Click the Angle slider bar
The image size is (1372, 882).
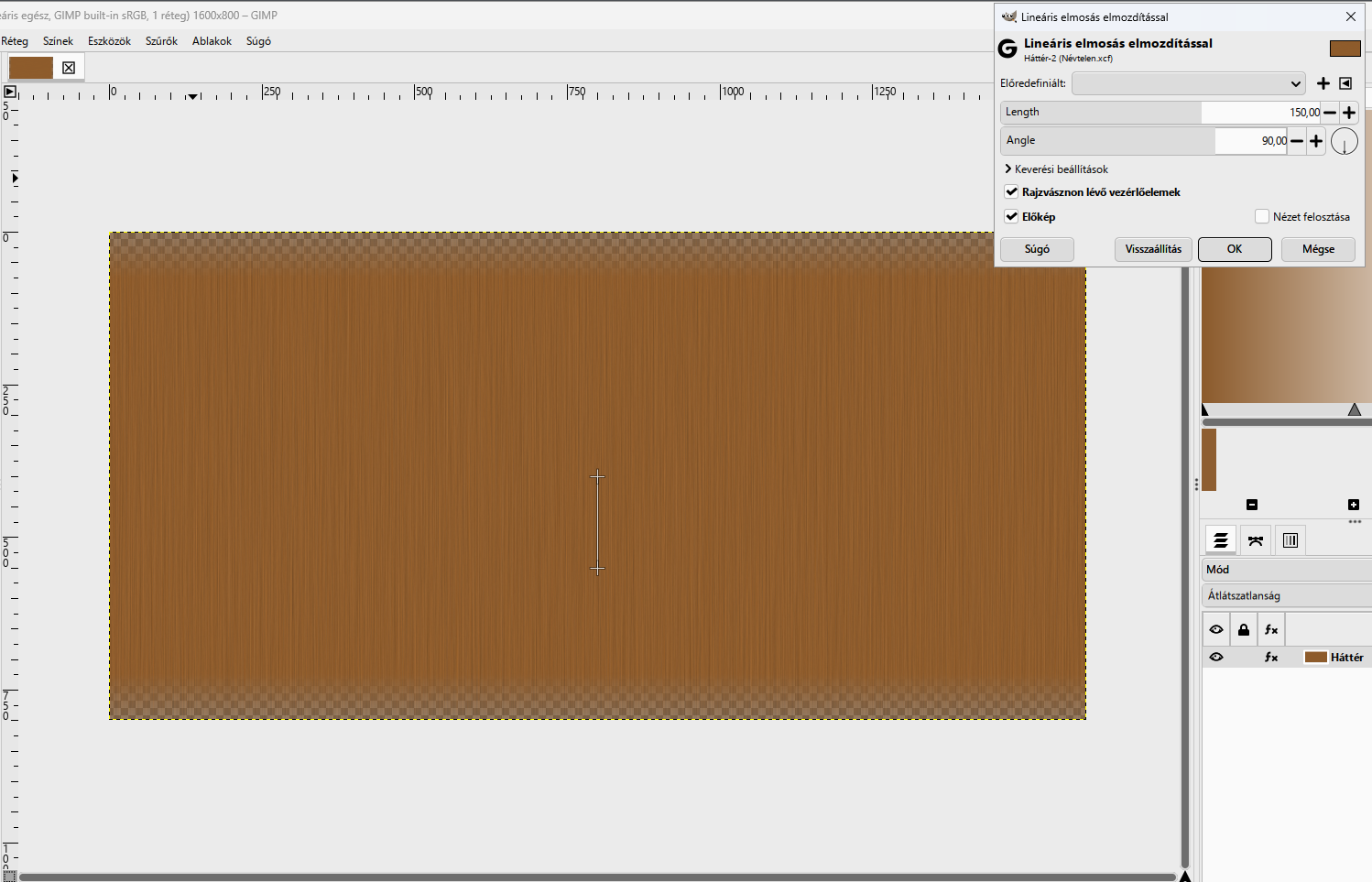pos(1144,141)
